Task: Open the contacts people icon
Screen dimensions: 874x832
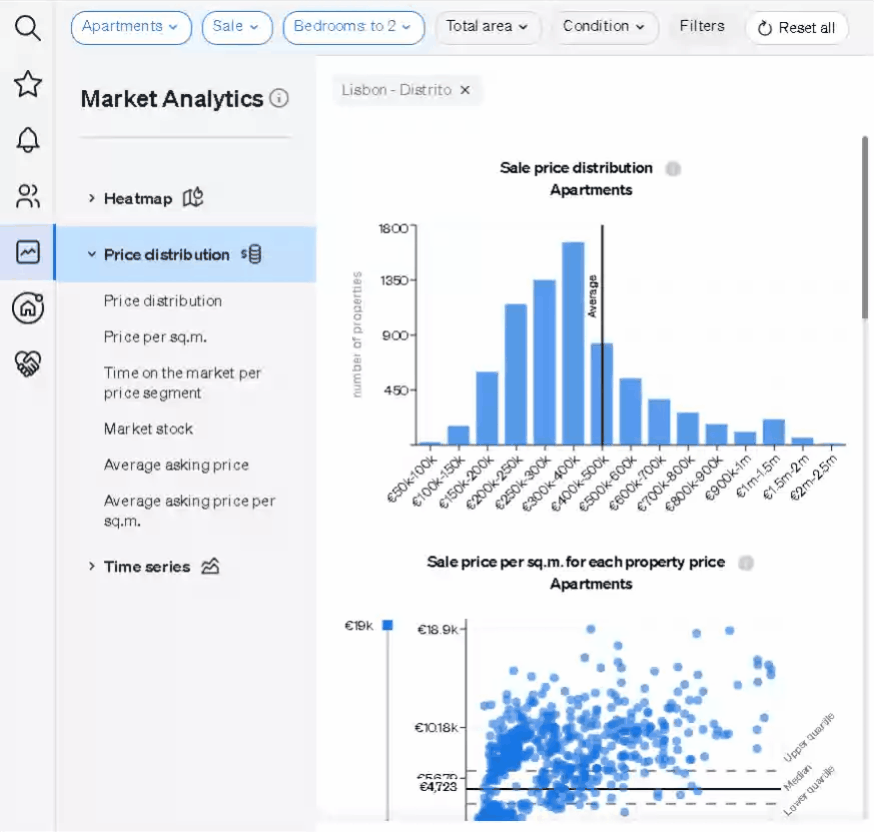Action: click(28, 196)
